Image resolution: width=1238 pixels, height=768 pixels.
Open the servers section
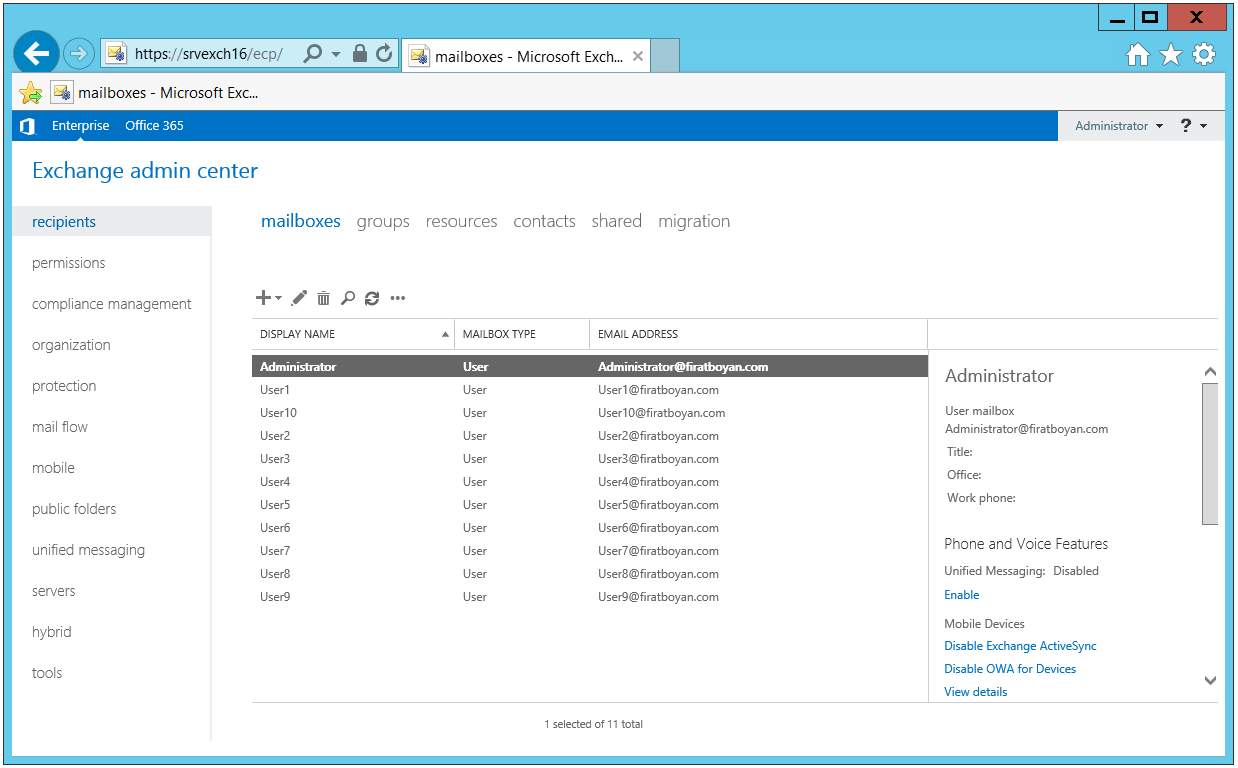pos(53,591)
